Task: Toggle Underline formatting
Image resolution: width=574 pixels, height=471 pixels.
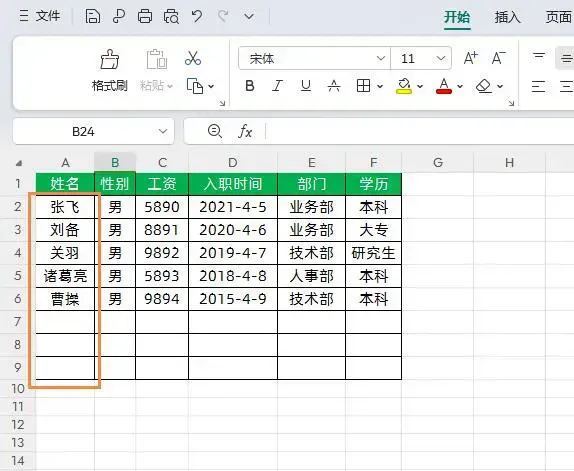Action: 306,86
